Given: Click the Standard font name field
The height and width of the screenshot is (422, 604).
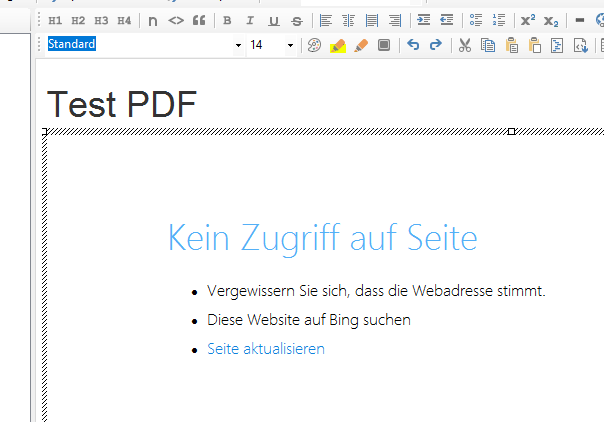Looking at the screenshot, I should [139, 45].
